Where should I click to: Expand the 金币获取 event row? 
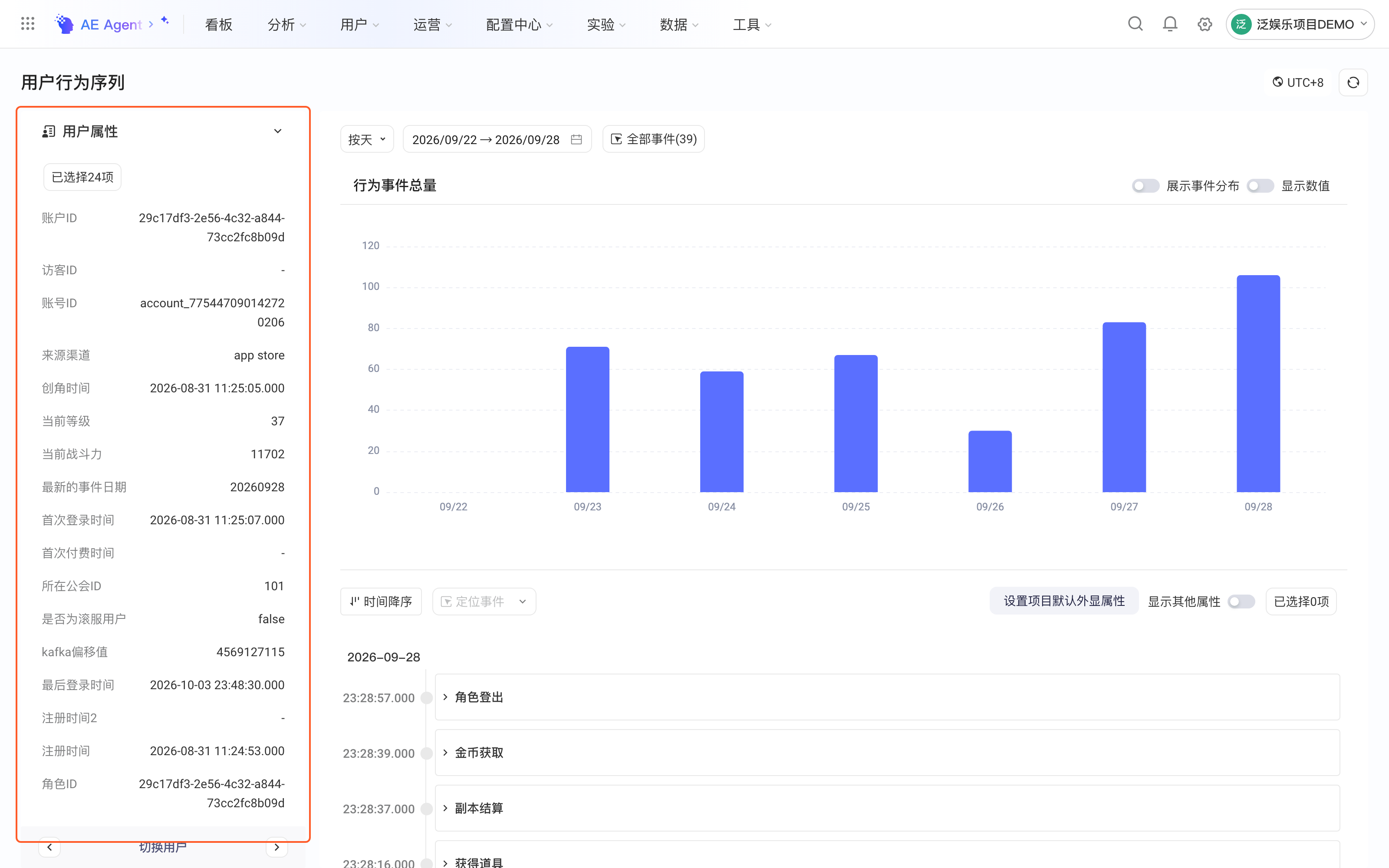pos(887,753)
